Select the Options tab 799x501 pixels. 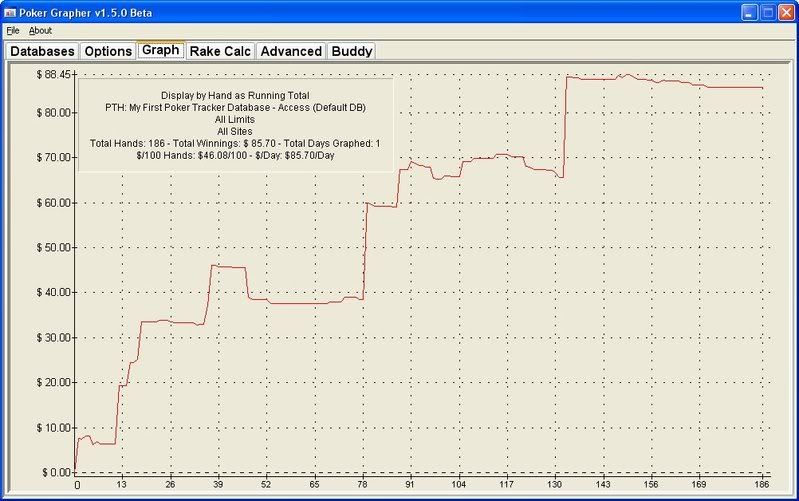coord(107,51)
